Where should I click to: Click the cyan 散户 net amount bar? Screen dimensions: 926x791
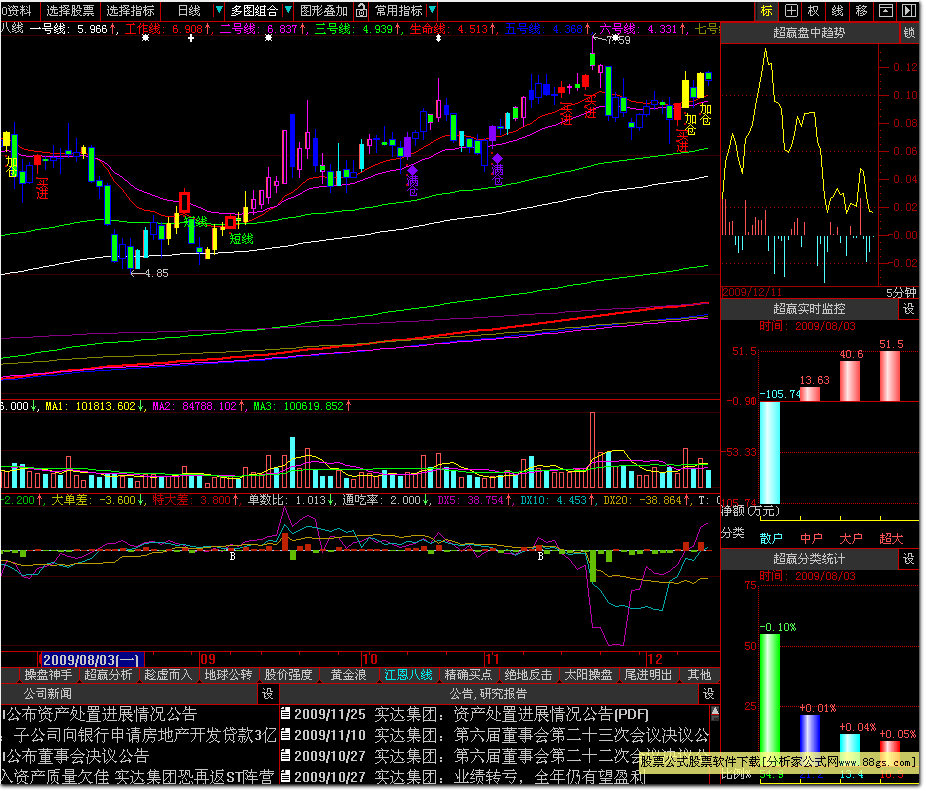[x=770, y=453]
